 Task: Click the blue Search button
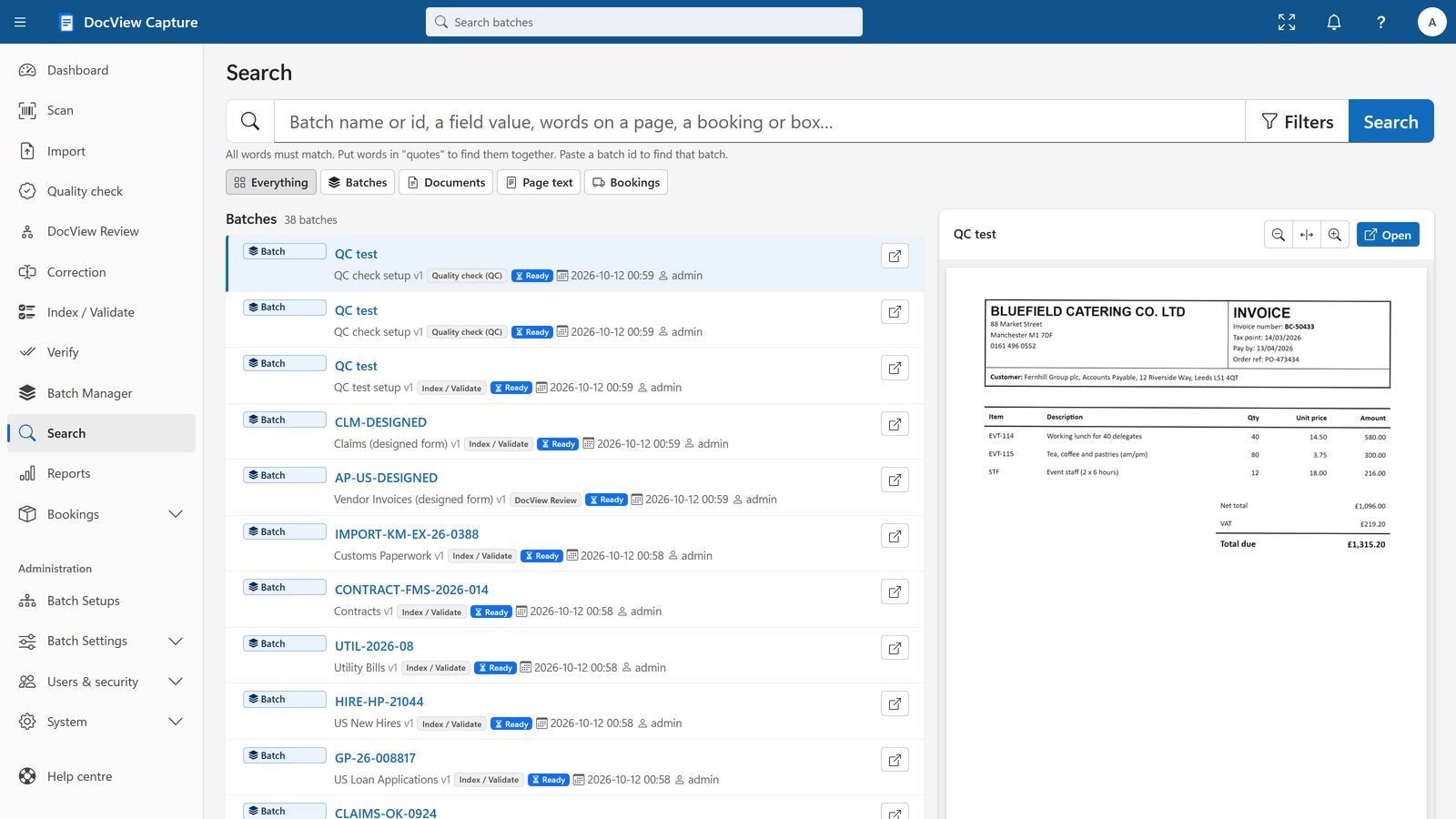click(1390, 121)
